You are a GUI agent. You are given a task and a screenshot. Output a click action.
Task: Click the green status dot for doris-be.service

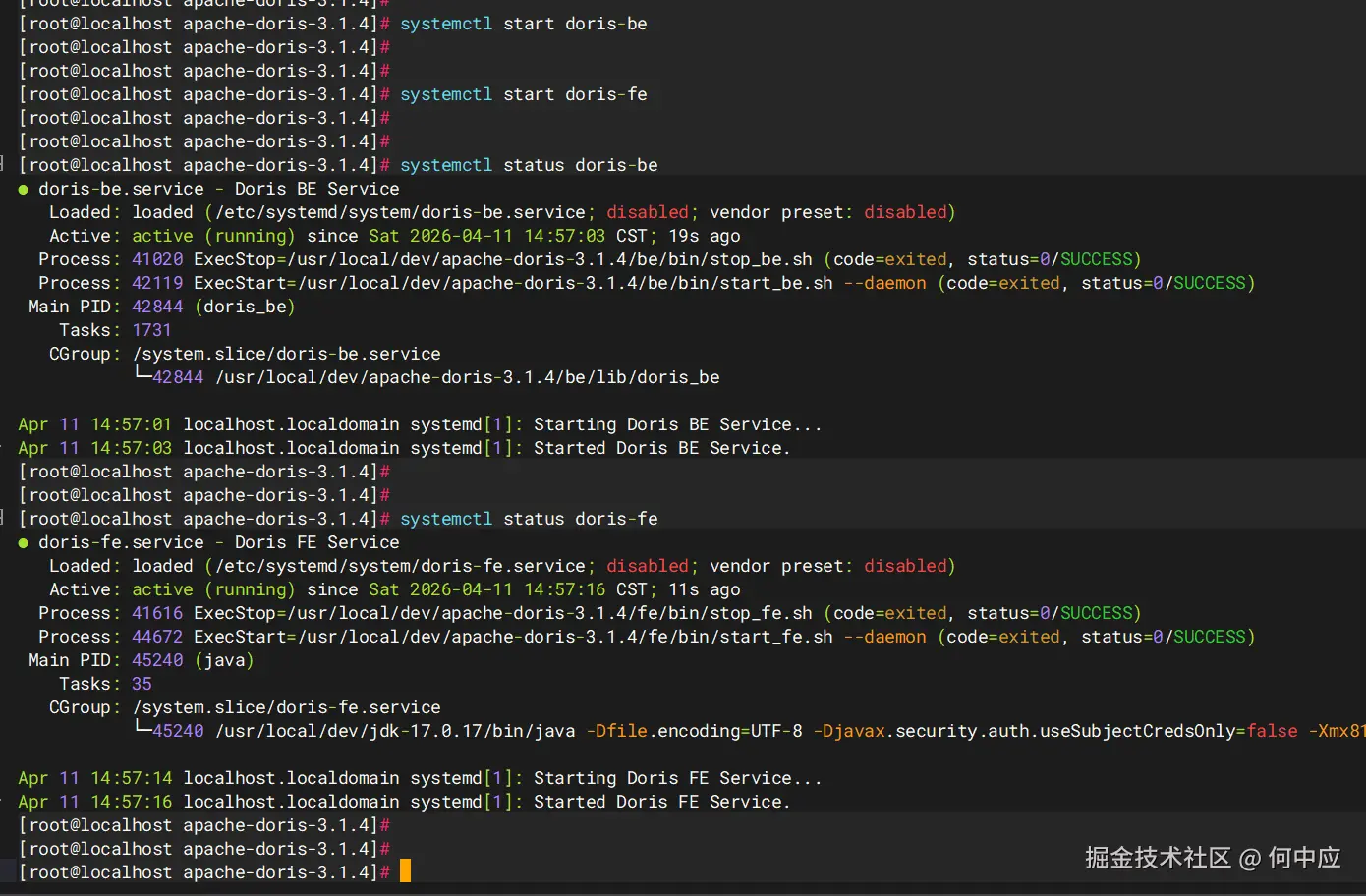point(23,190)
